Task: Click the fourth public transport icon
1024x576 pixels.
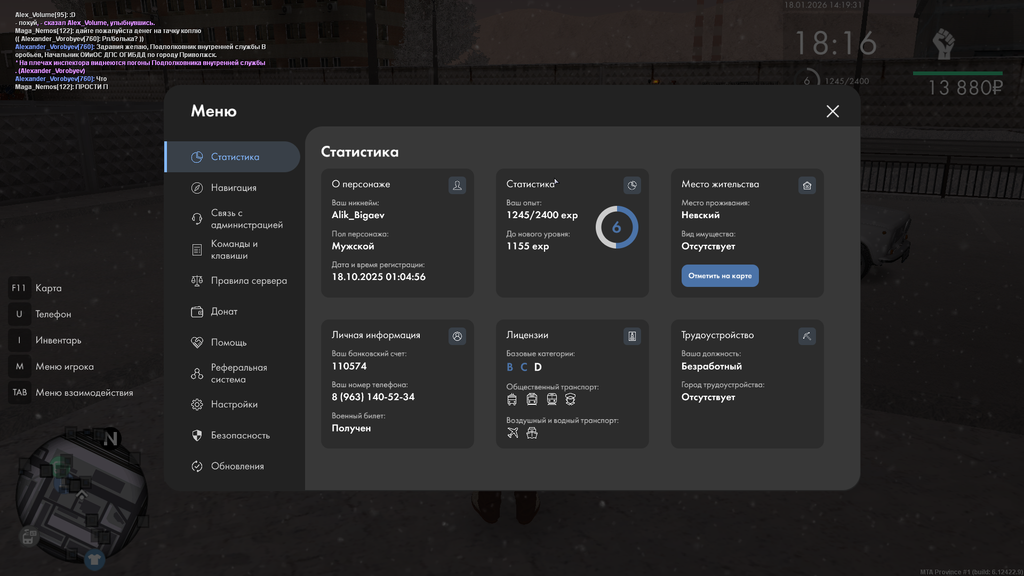Action: 570,399
